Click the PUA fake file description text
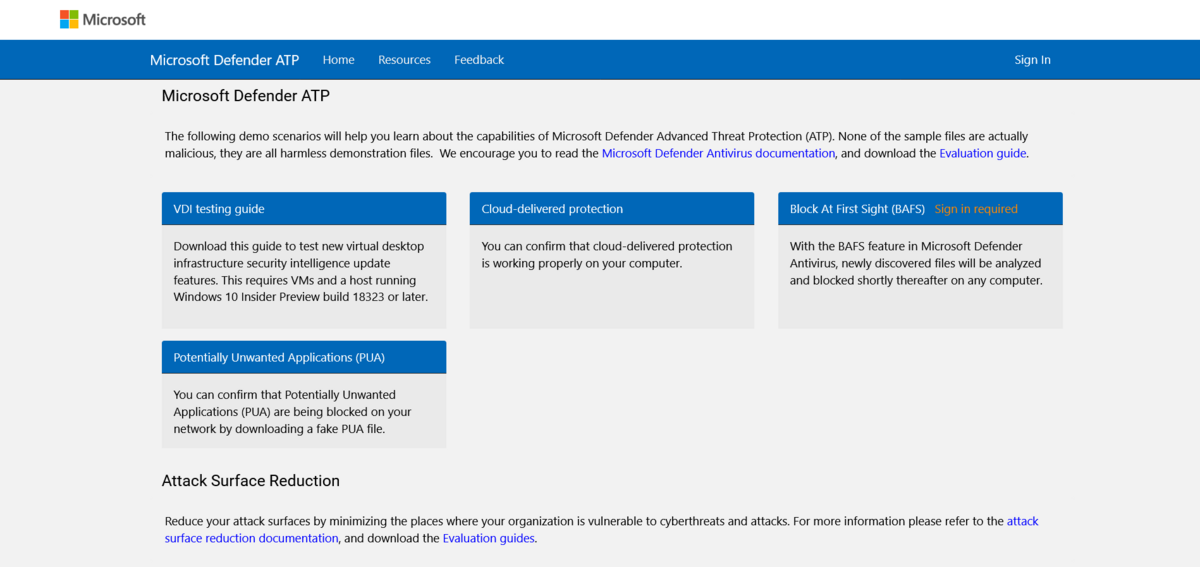 pyautogui.click(x=292, y=411)
